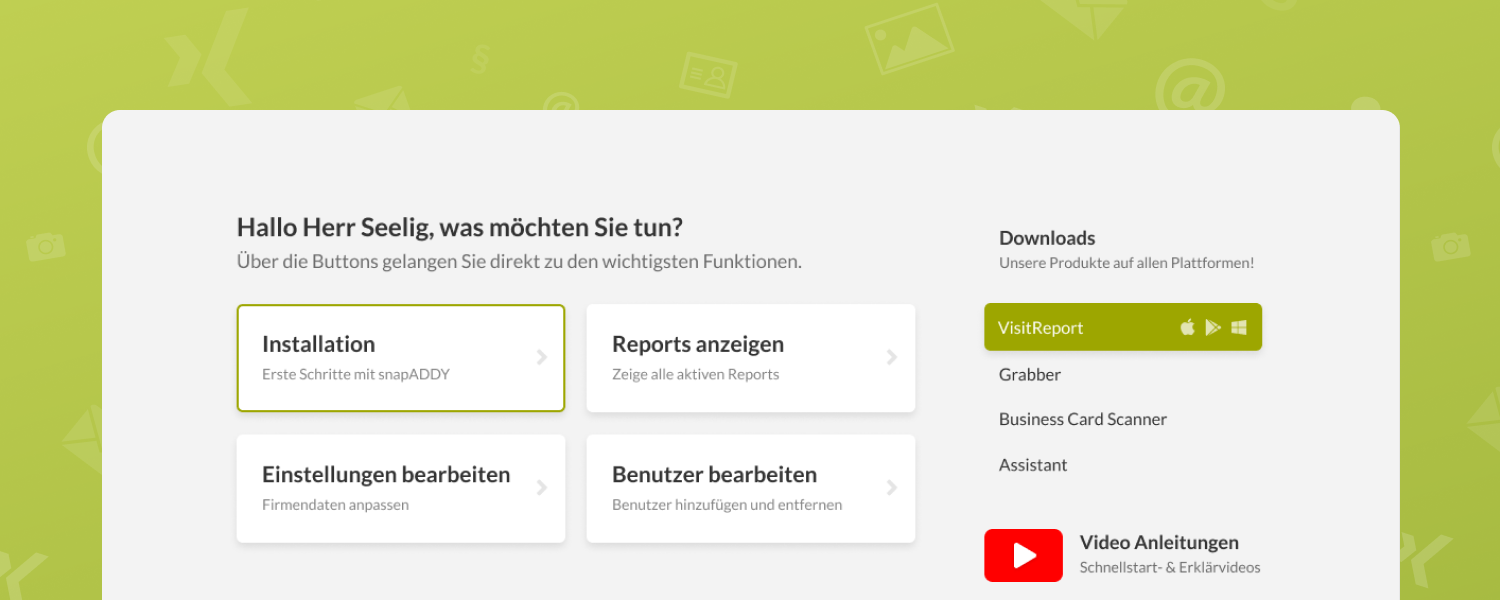Image resolution: width=1500 pixels, height=600 pixels.
Task: Click the Google Play icon for VisitReport
Action: (1213, 327)
